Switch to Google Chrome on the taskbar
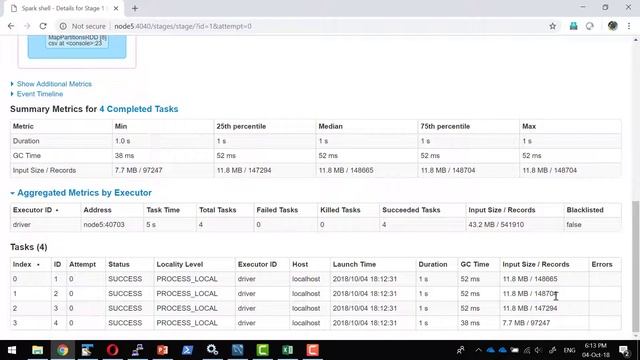The height and width of the screenshot is (360, 640). click(x=62, y=350)
